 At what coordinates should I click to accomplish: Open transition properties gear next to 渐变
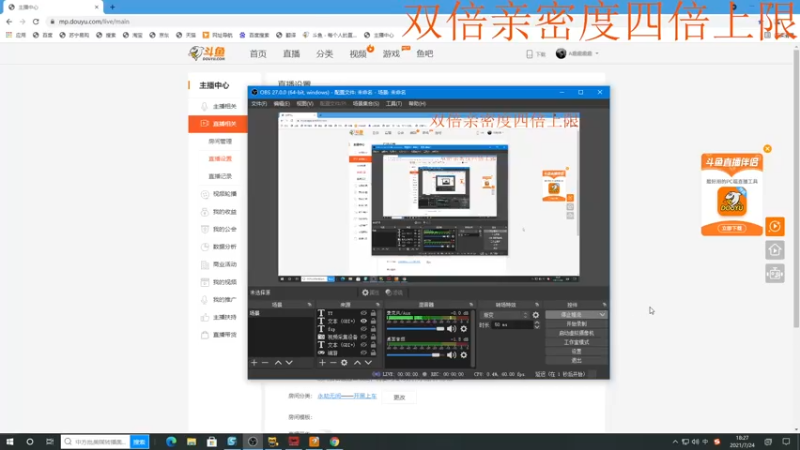(536, 315)
